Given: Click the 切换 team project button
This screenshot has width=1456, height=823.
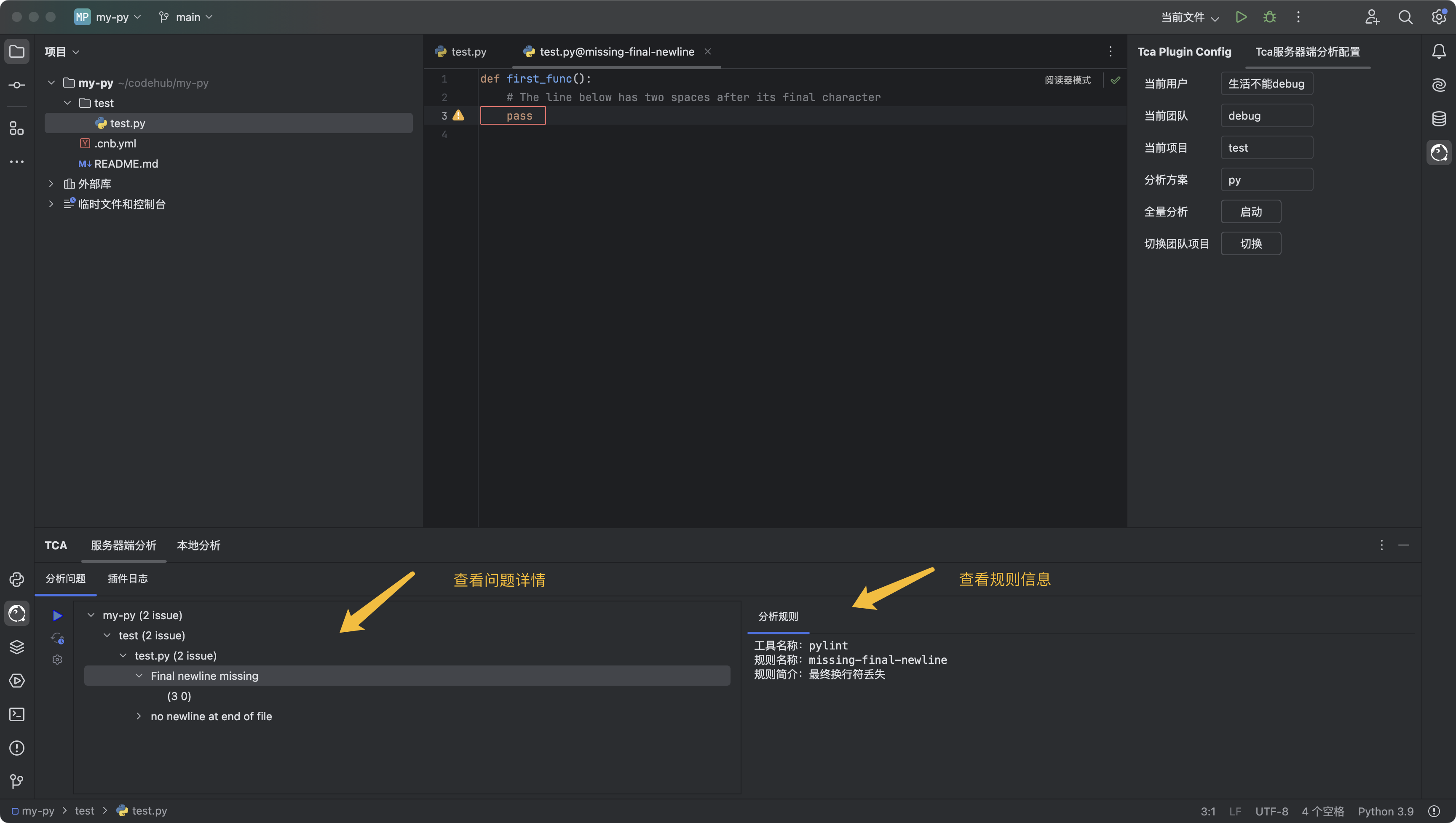Looking at the screenshot, I should coord(1251,243).
